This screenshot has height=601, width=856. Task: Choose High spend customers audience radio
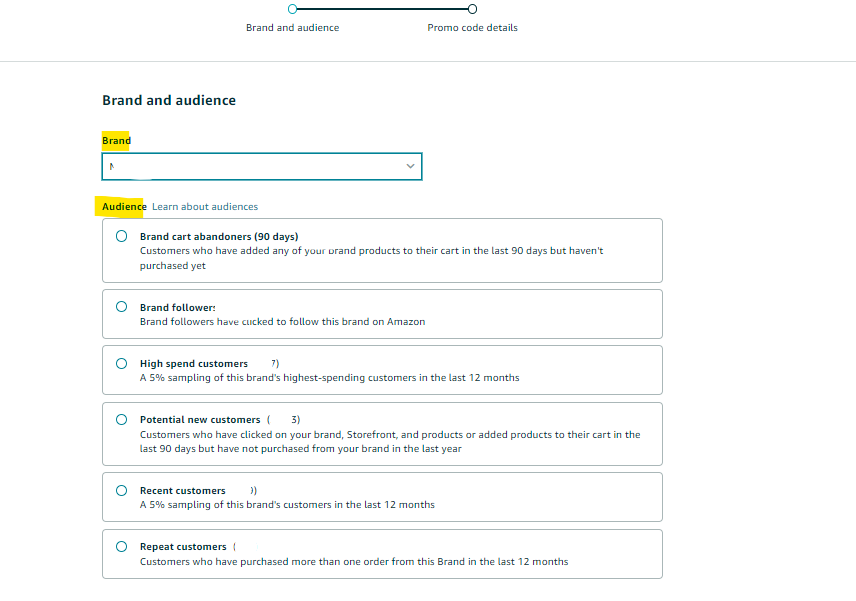coord(121,364)
